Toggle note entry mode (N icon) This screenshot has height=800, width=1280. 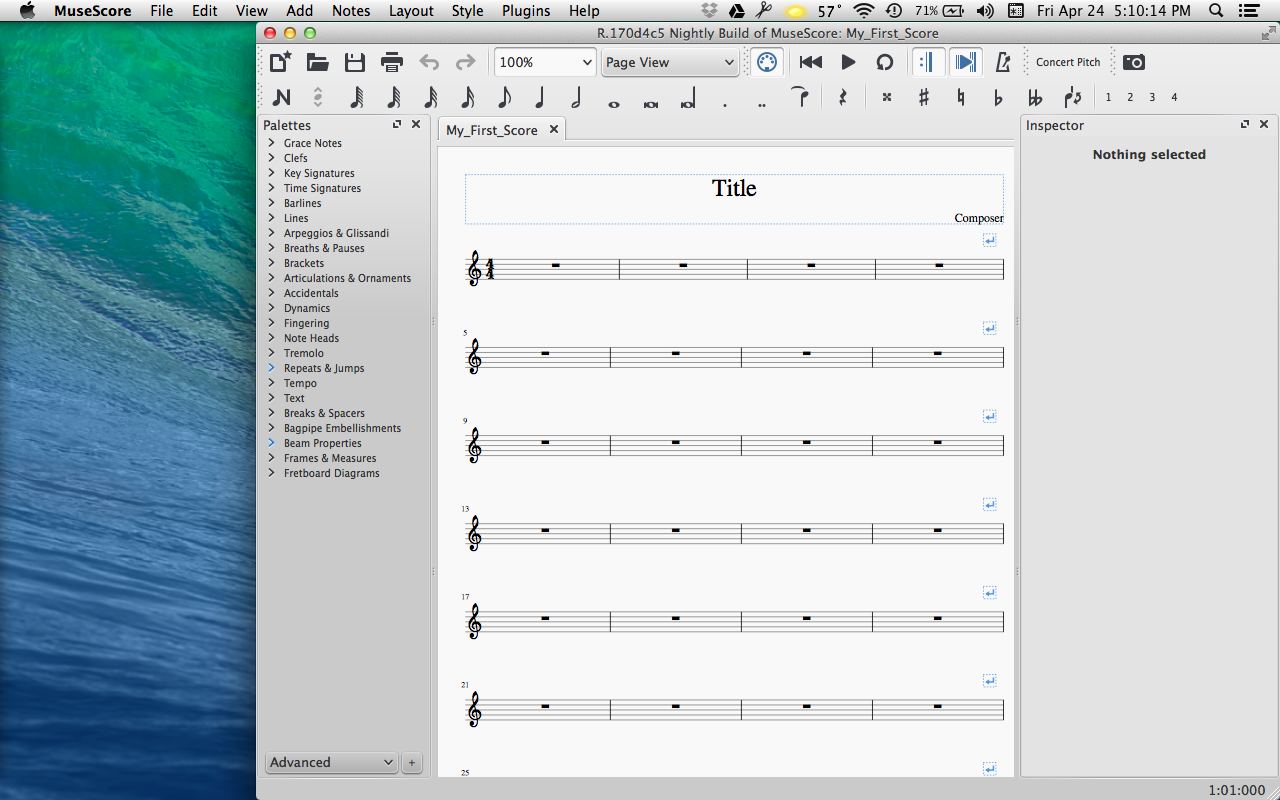[x=281, y=97]
